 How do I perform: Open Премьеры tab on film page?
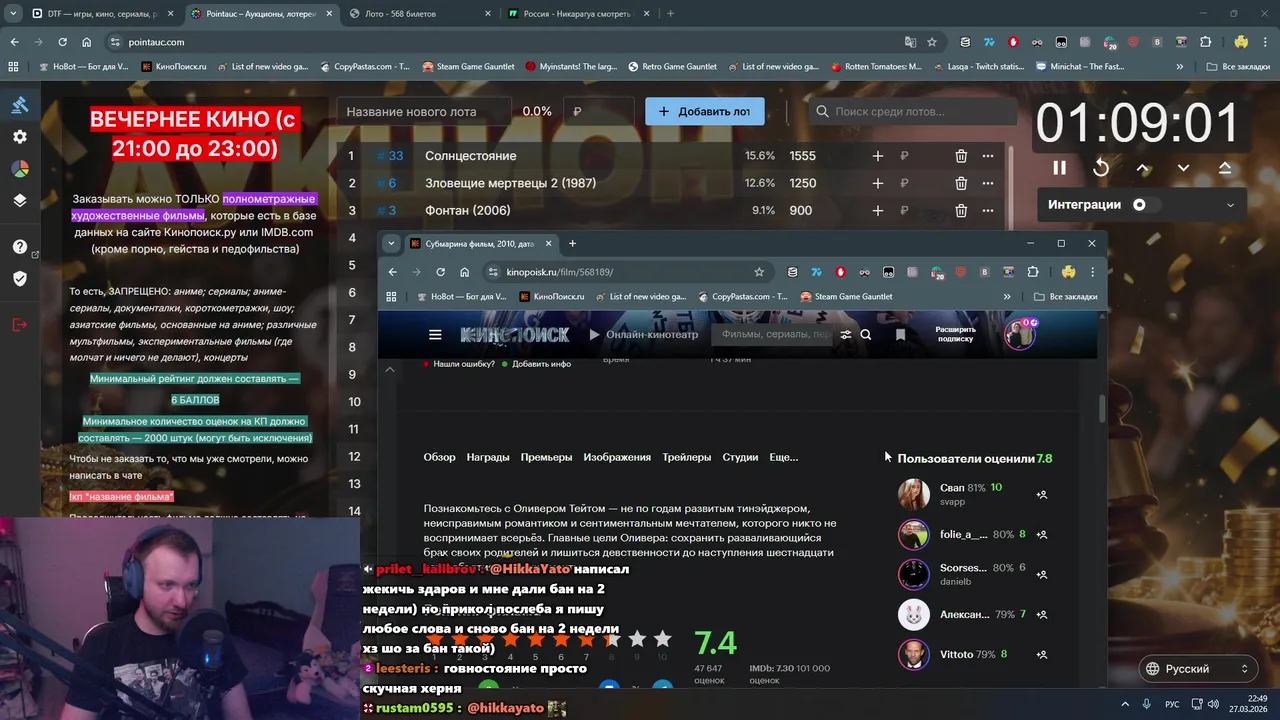click(546, 457)
